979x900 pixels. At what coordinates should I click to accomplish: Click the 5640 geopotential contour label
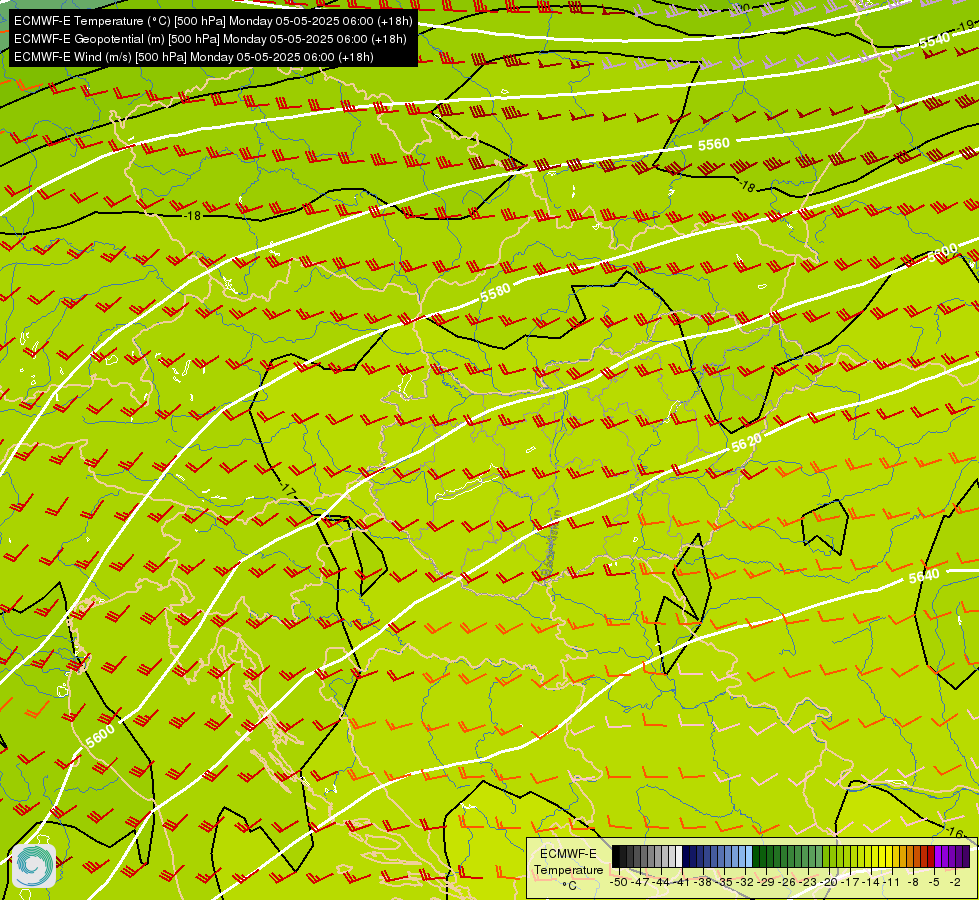(923, 576)
